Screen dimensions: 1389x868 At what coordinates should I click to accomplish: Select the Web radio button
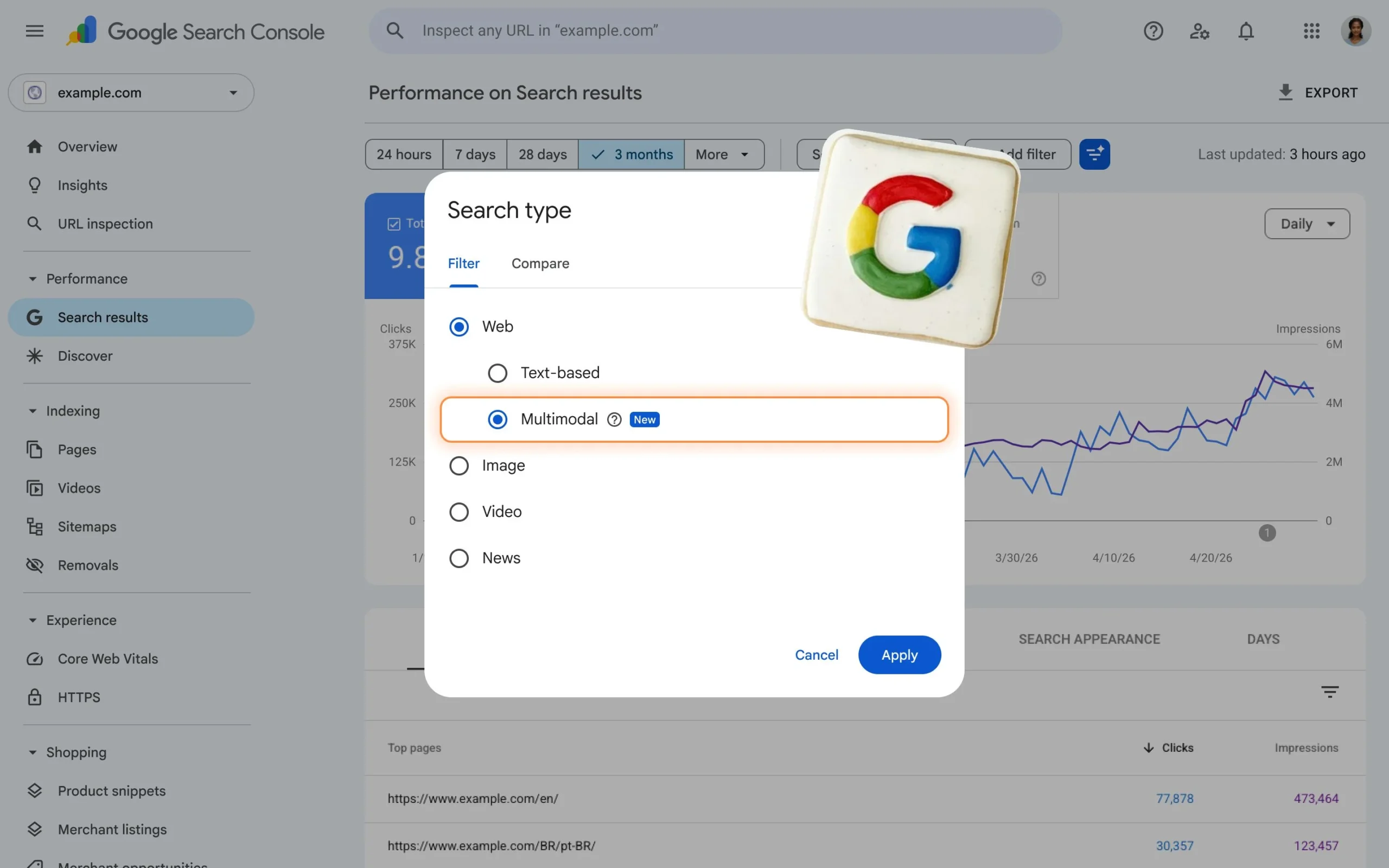tap(458, 327)
